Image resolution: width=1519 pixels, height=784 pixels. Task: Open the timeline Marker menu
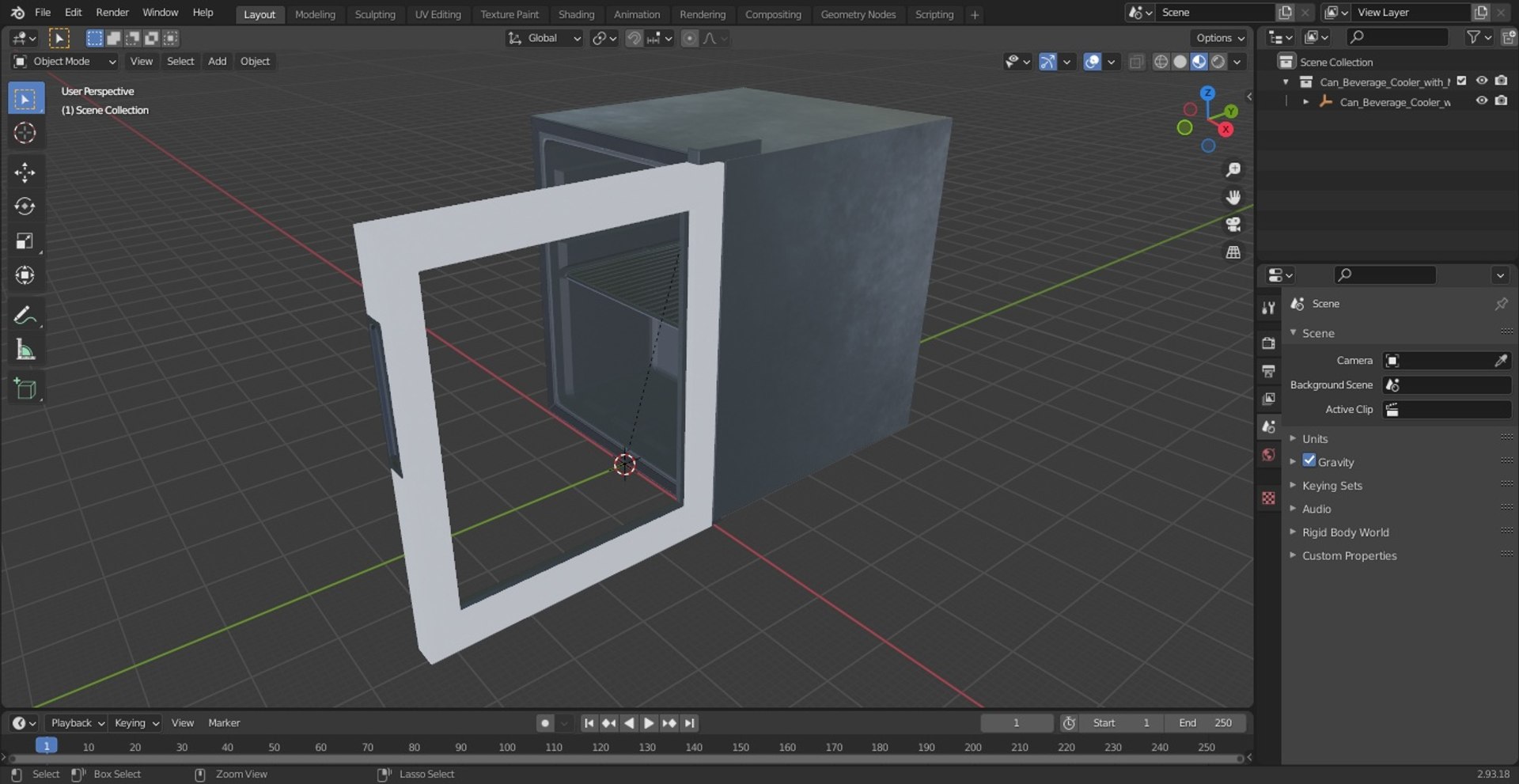pyautogui.click(x=224, y=723)
